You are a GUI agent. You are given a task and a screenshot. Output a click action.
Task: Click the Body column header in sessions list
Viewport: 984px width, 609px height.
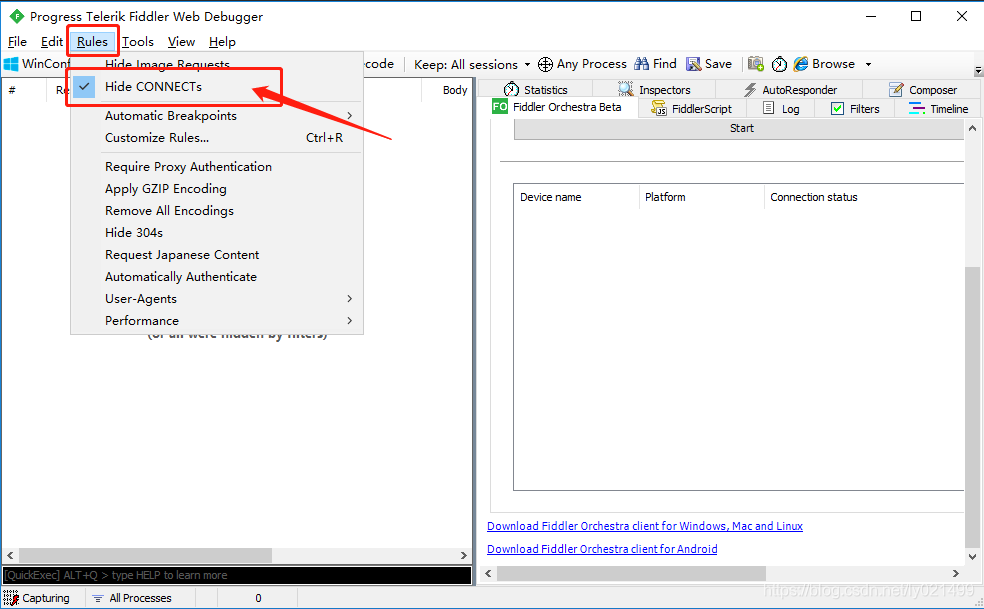(x=447, y=90)
